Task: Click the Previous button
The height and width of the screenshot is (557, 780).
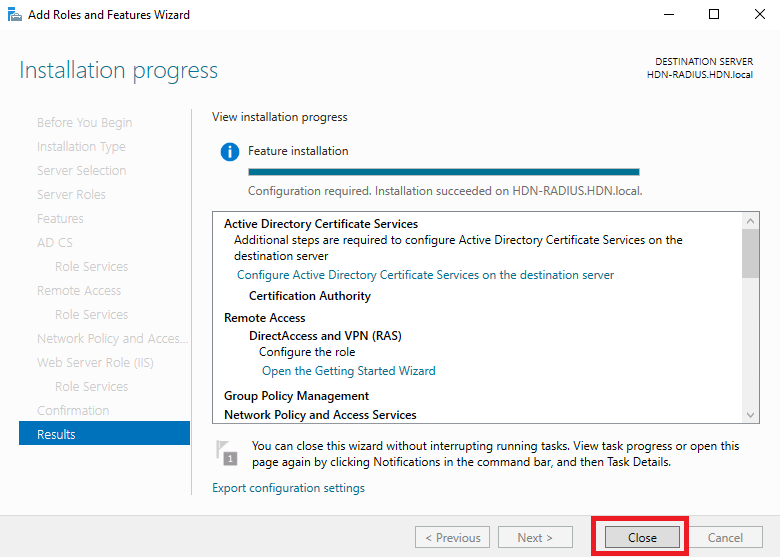Action: pyautogui.click(x=452, y=538)
